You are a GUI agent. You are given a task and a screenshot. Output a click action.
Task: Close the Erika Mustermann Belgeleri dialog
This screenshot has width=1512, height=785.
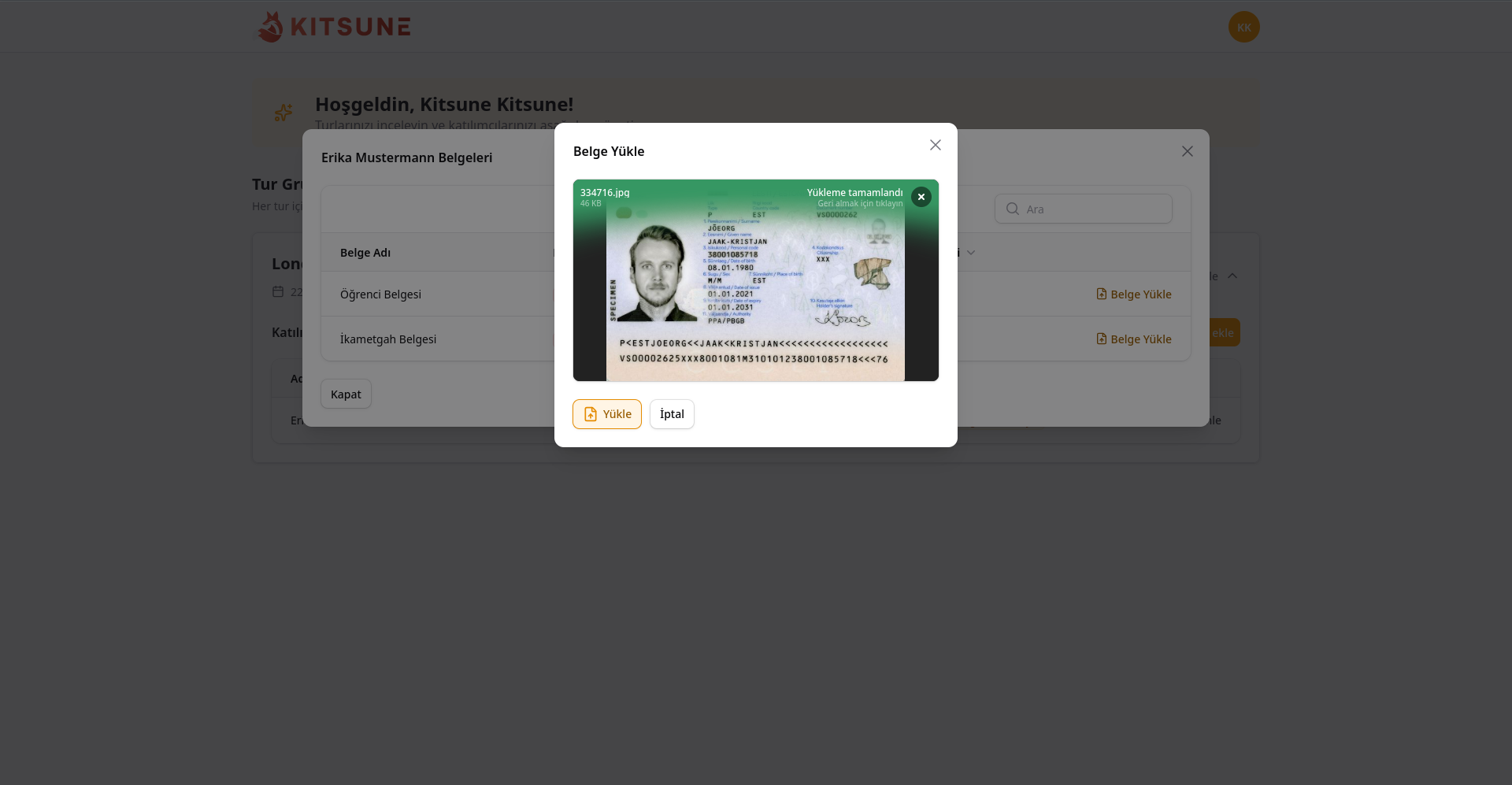[x=1188, y=151]
